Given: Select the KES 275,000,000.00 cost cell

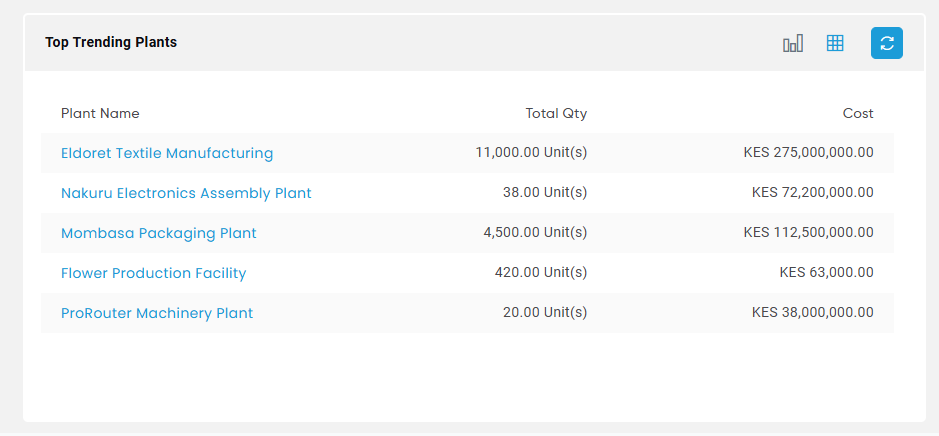Looking at the screenshot, I should (x=808, y=153).
